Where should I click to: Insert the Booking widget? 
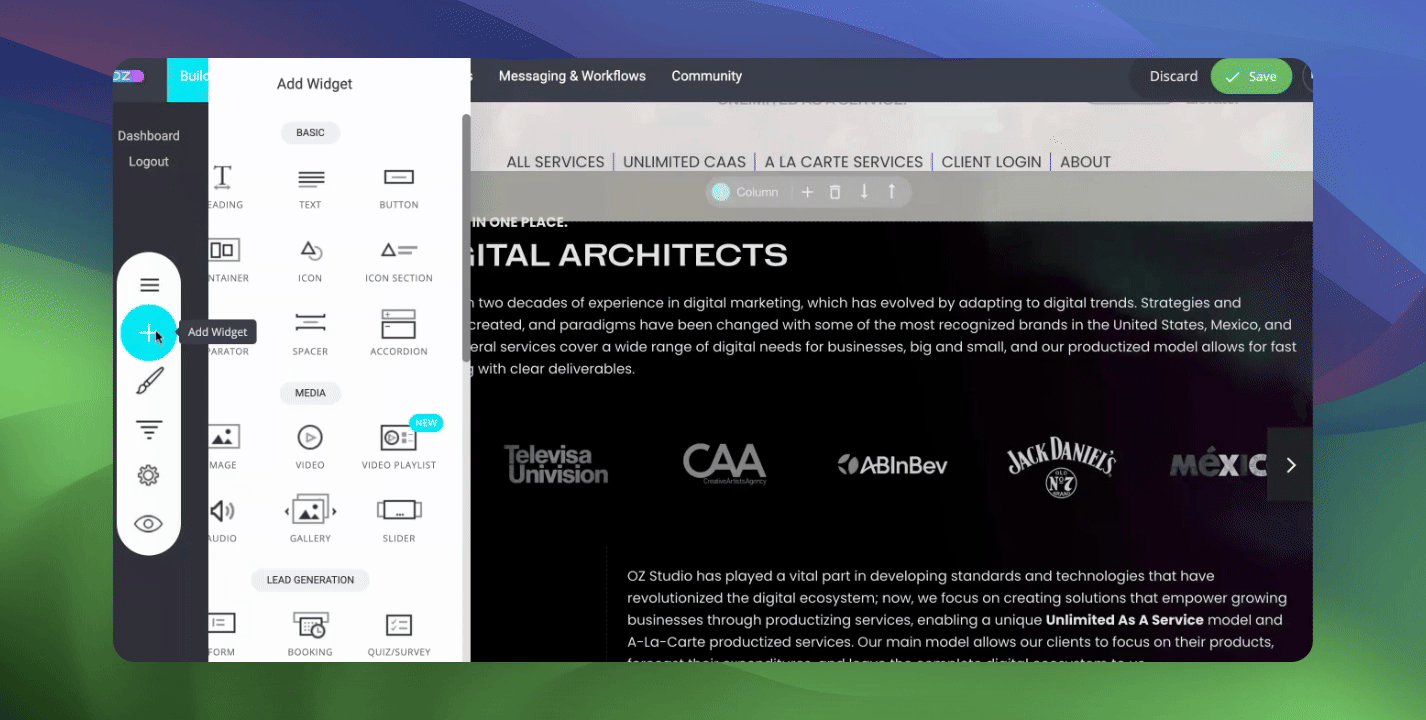click(x=310, y=634)
